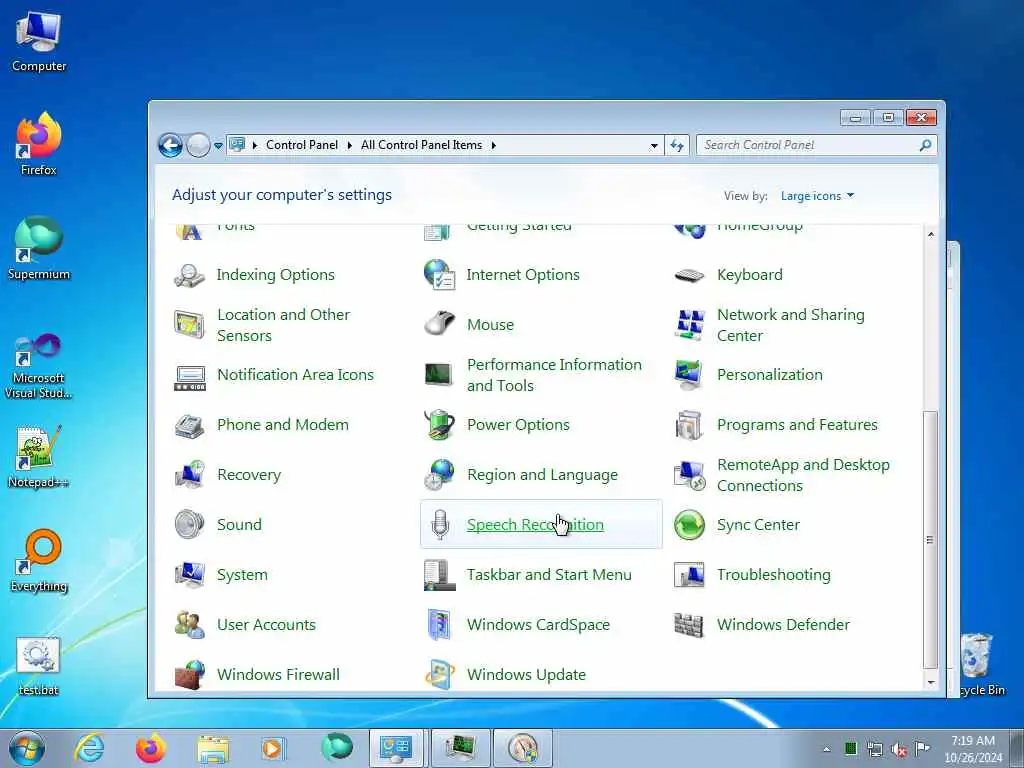Open the Speech Recognition microphone icon
The width and height of the screenshot is (1024, 768).
[440, 524]
